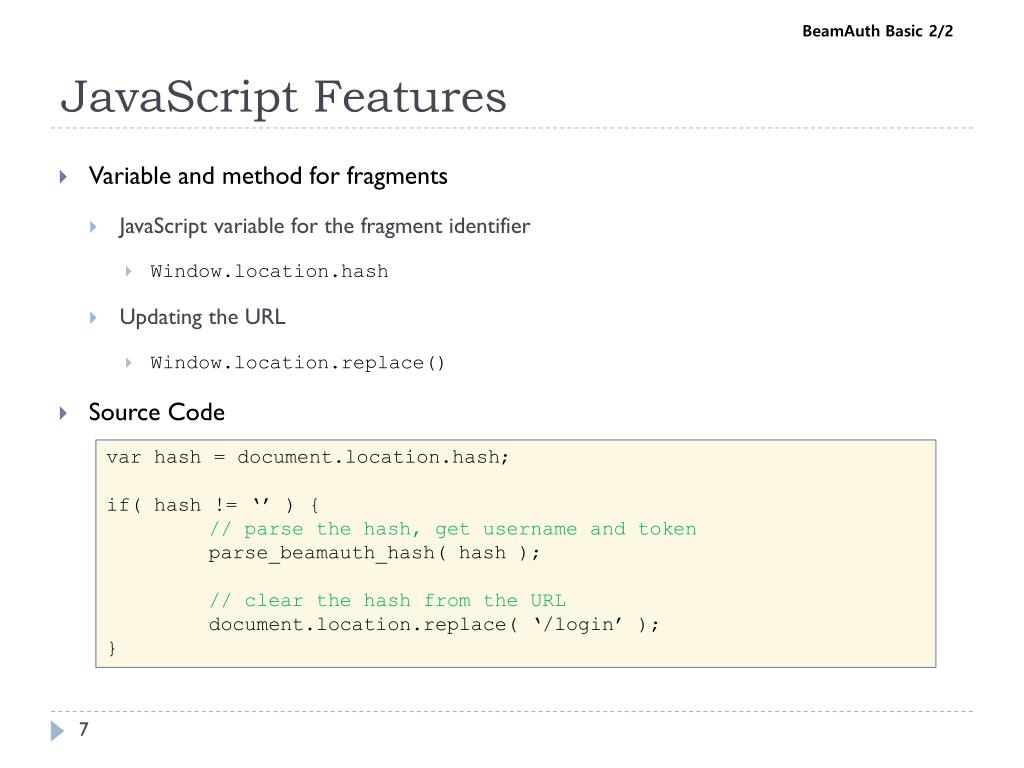Select the comment '// parse the hash, get username and token'

click(x=453, y=529)
